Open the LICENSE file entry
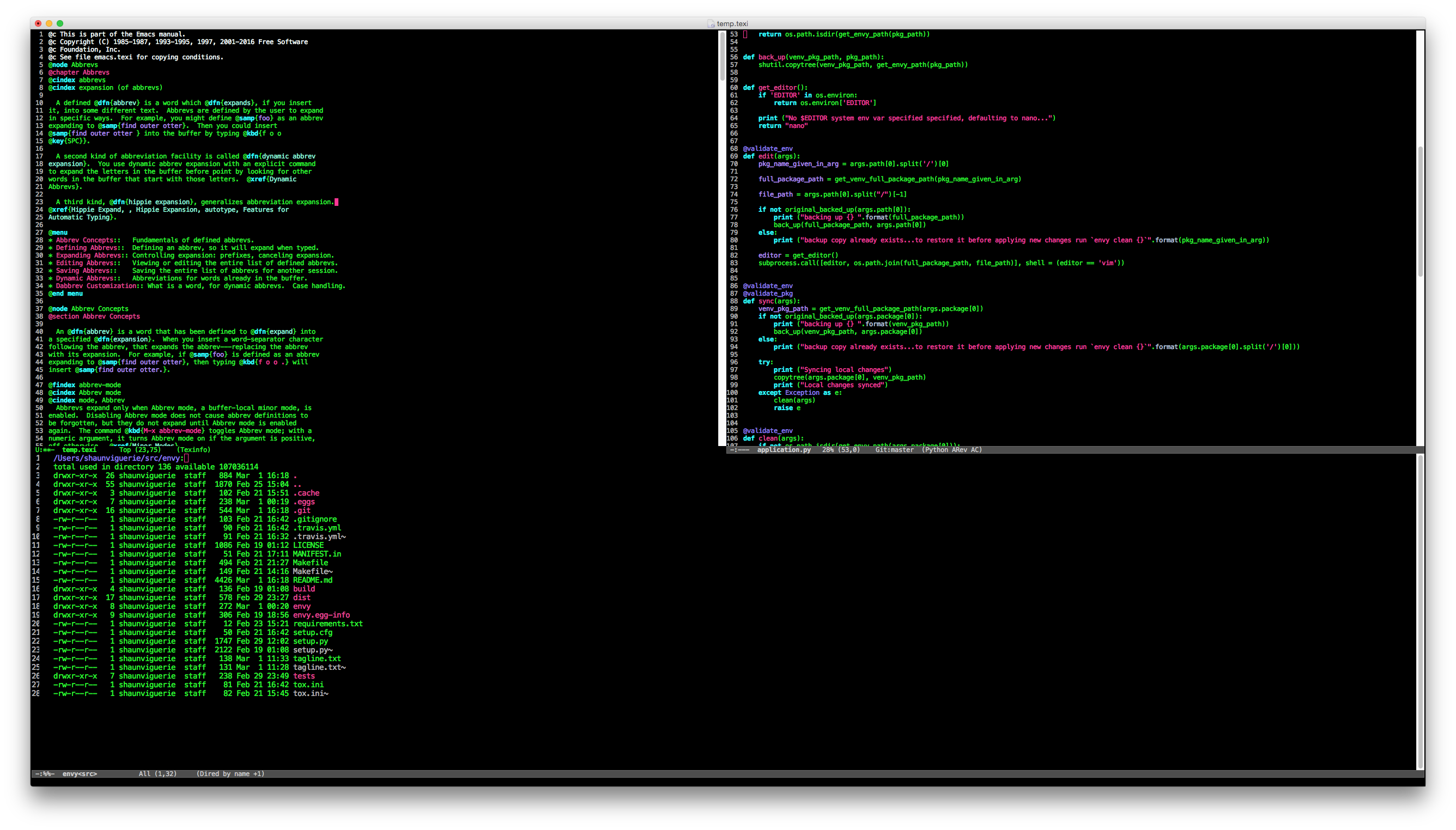The height and width of the screenshot is (830, 1456). point(308,545)
